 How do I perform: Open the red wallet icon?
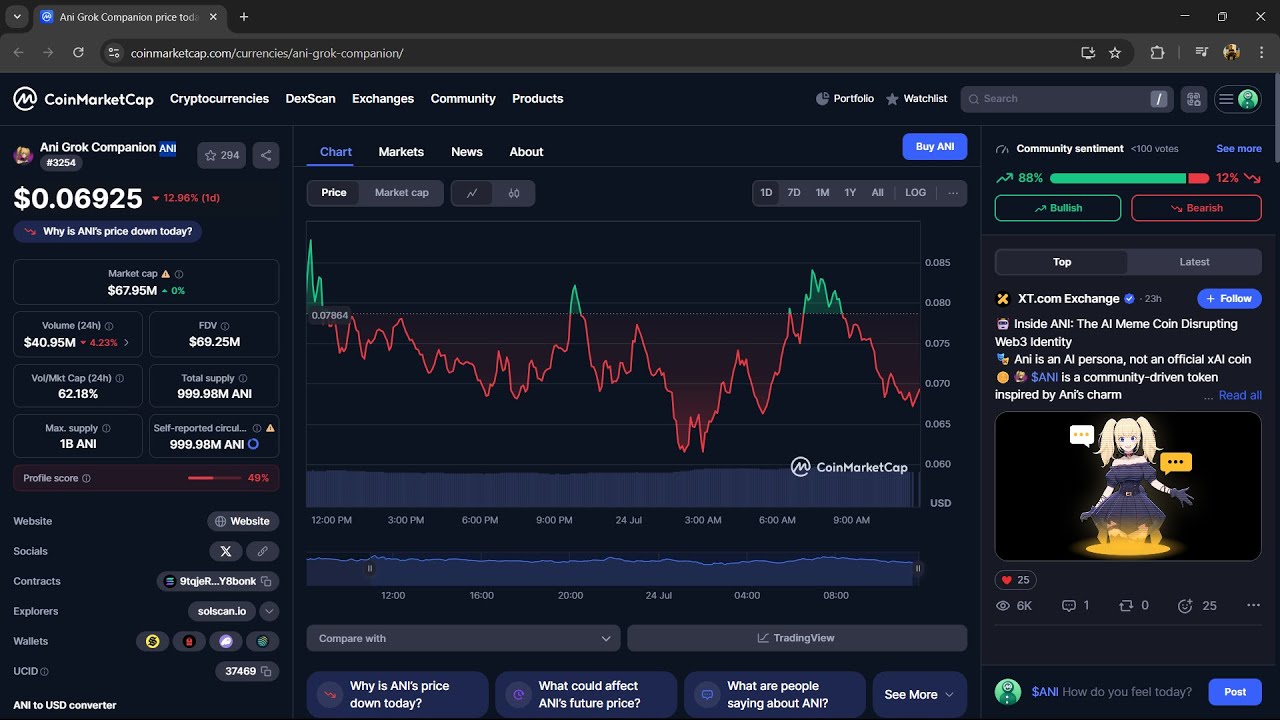click(189, 641)
